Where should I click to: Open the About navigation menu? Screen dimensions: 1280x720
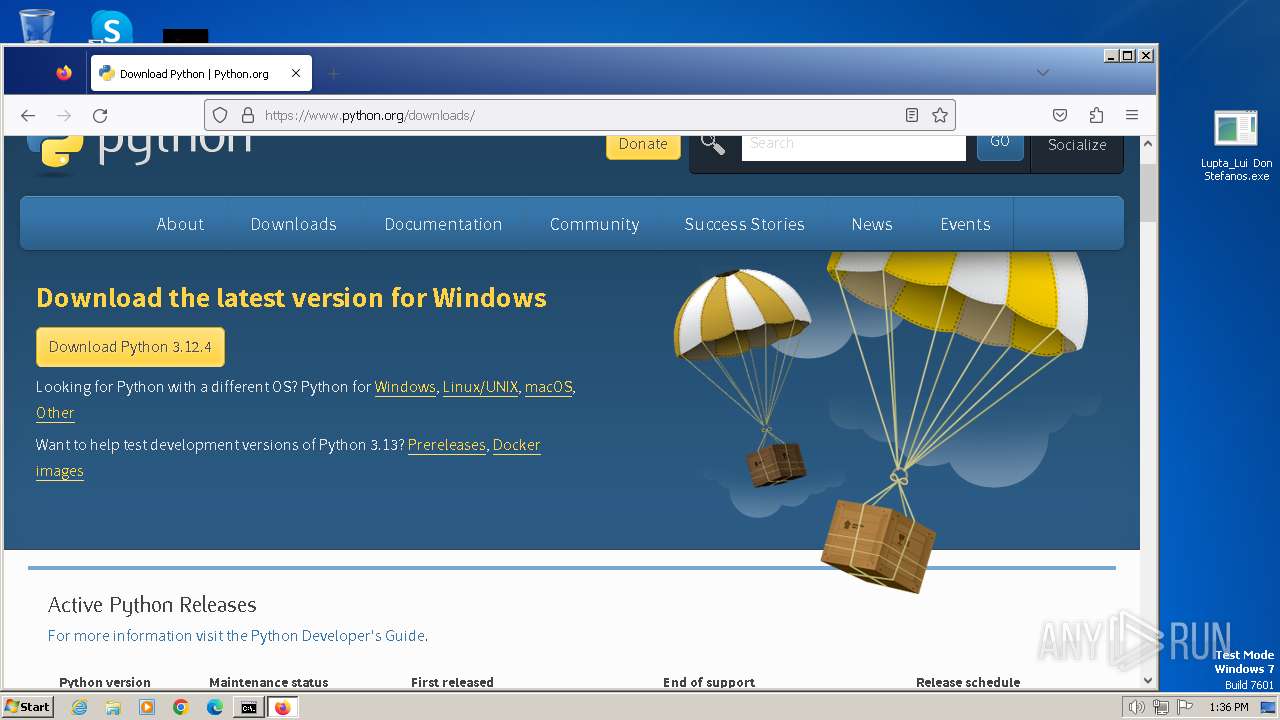[180, 224]
